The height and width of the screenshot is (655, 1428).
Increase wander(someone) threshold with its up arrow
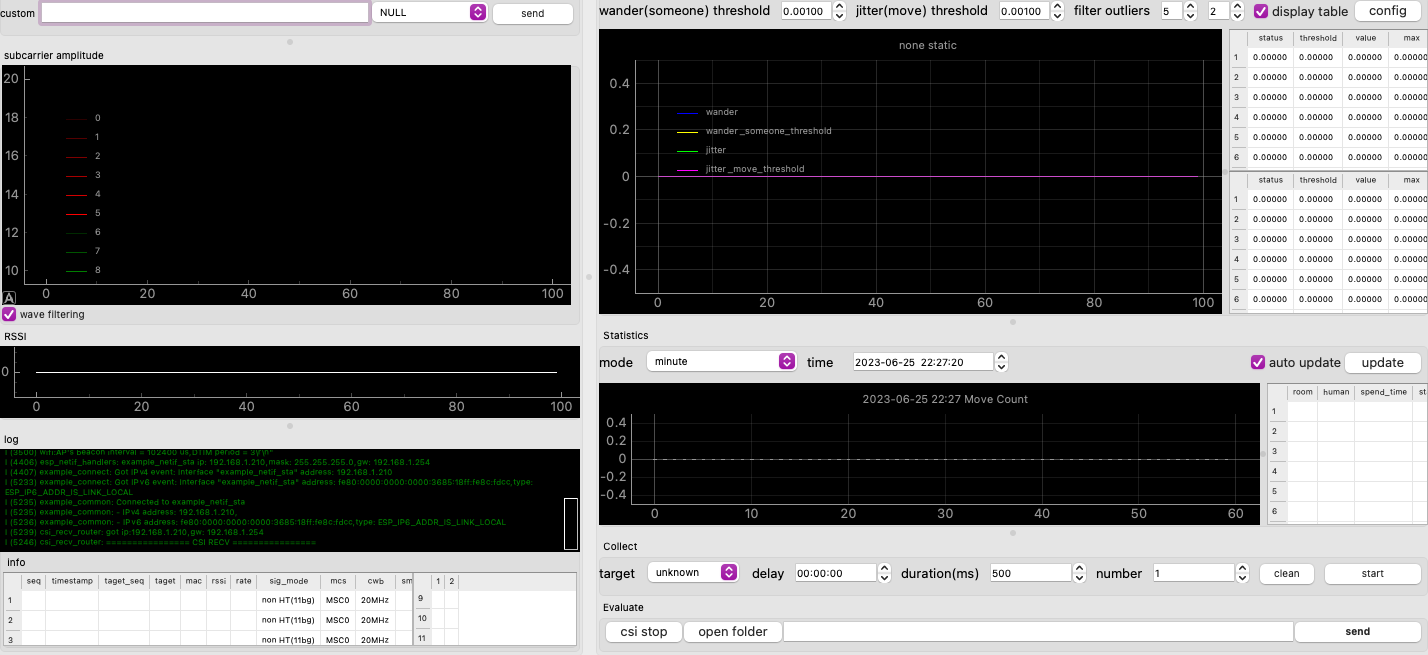pyautogui.click(x=838, y=6)
